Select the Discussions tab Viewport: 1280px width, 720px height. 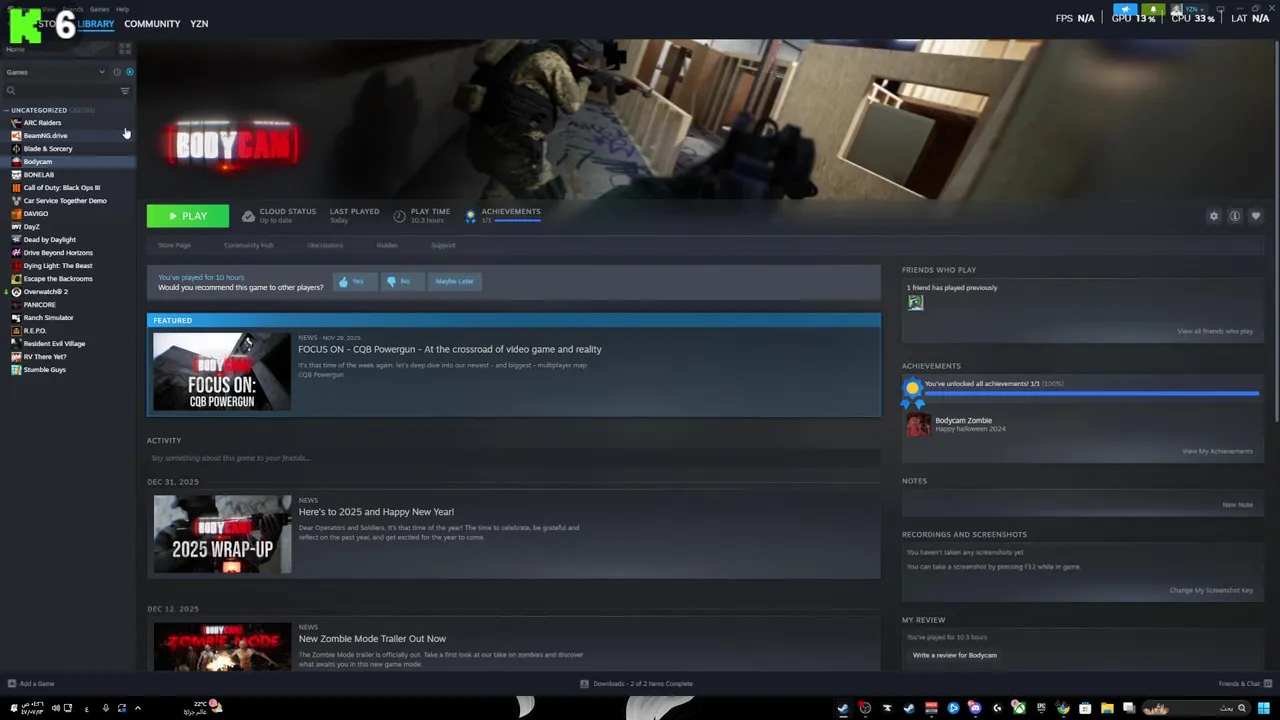coord(325,245)
